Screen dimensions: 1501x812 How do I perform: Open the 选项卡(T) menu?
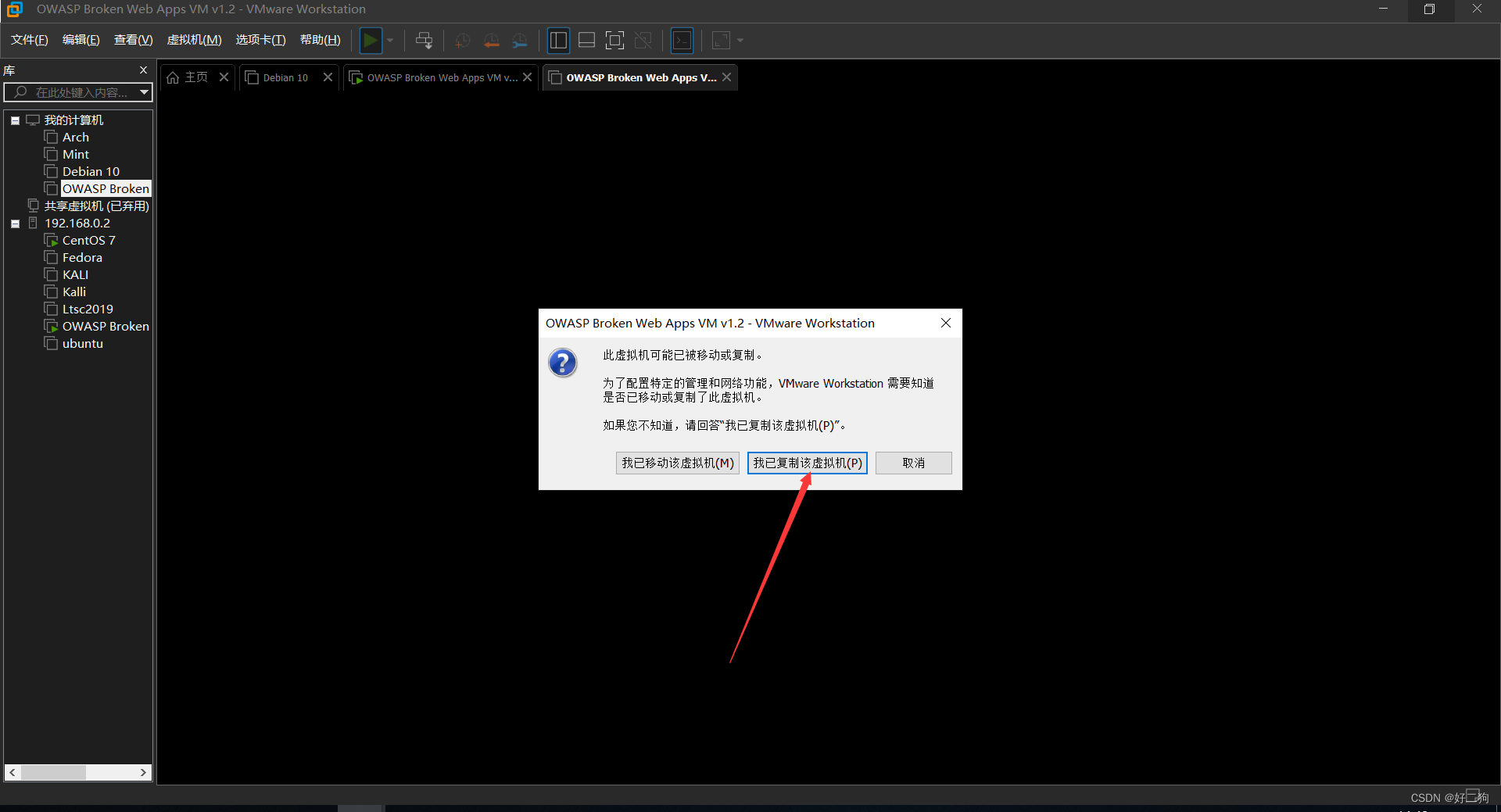click(261, 40)
